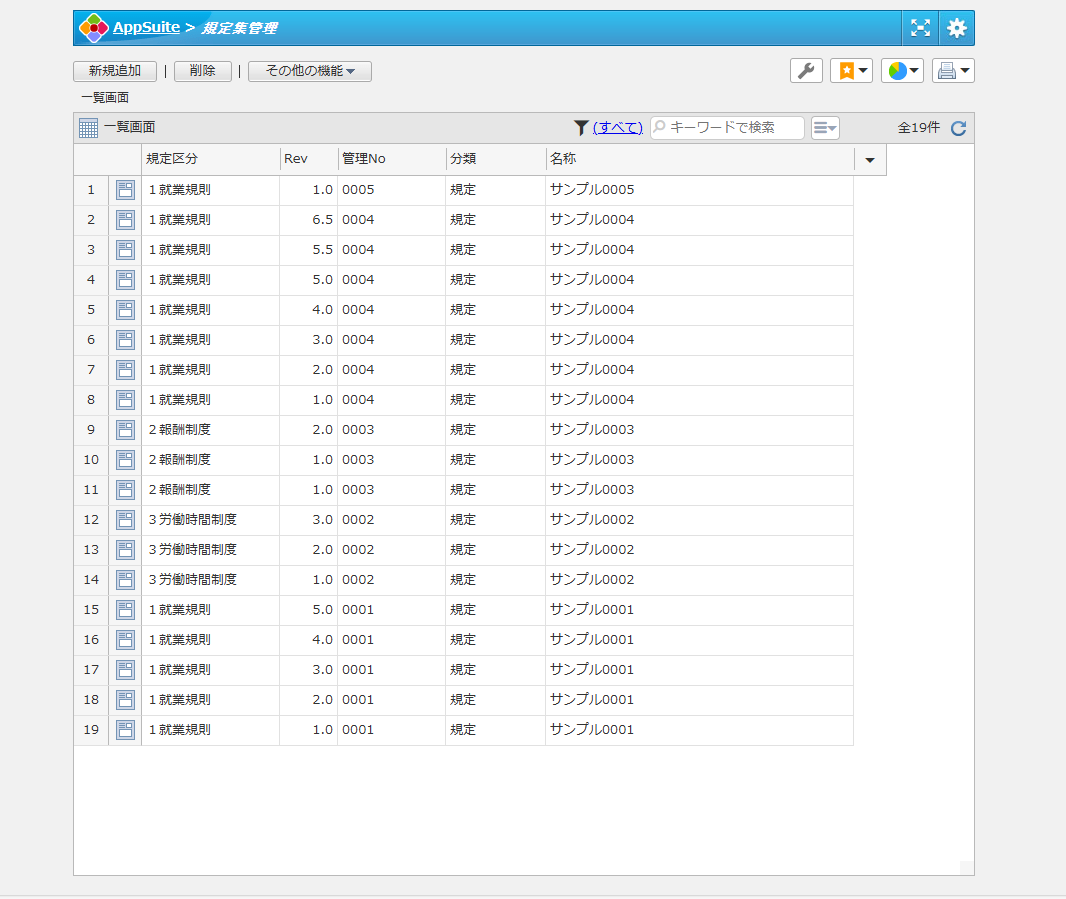Open the list display options menu button

click(x=825, y=128)
